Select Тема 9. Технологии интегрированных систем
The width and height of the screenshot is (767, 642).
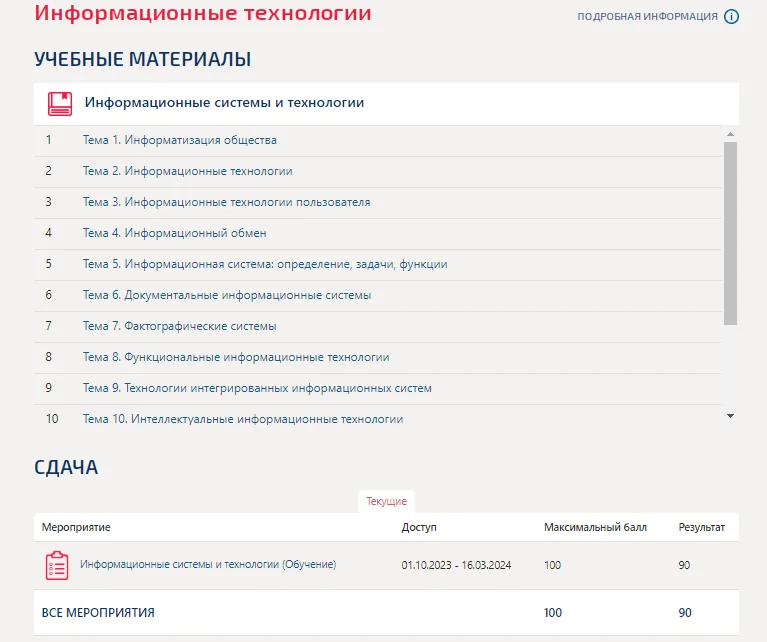coord(257,388)
